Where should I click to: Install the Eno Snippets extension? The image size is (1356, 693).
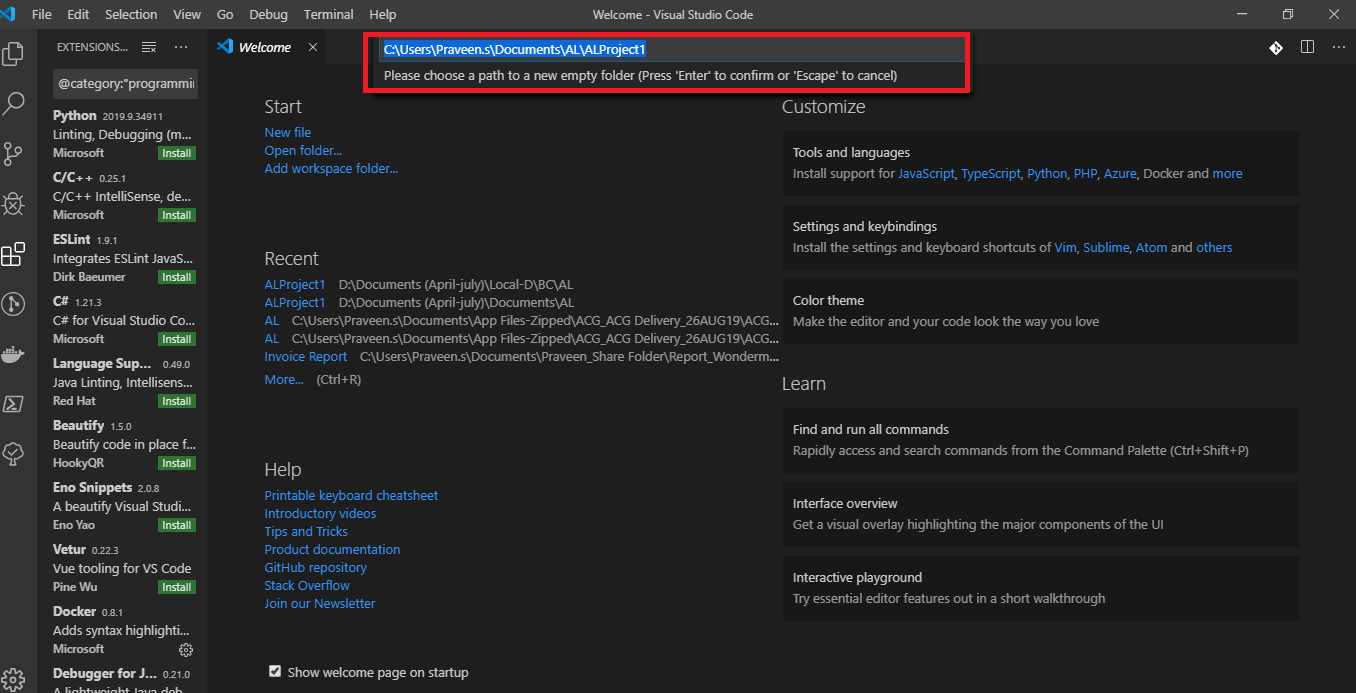coord(177,525)
